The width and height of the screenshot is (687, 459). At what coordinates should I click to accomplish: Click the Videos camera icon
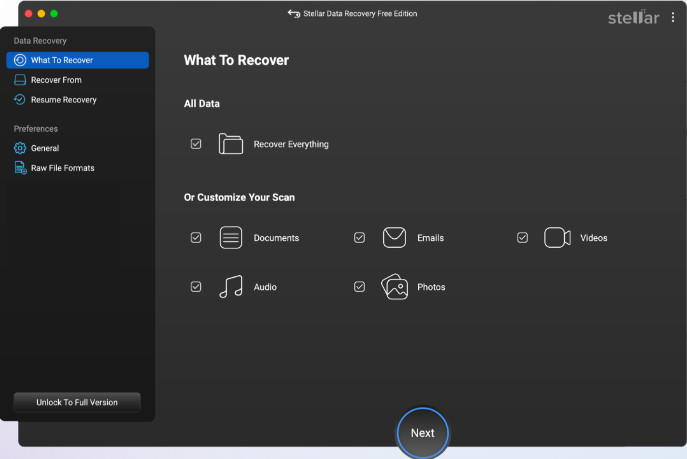click(x=557, y=237)
